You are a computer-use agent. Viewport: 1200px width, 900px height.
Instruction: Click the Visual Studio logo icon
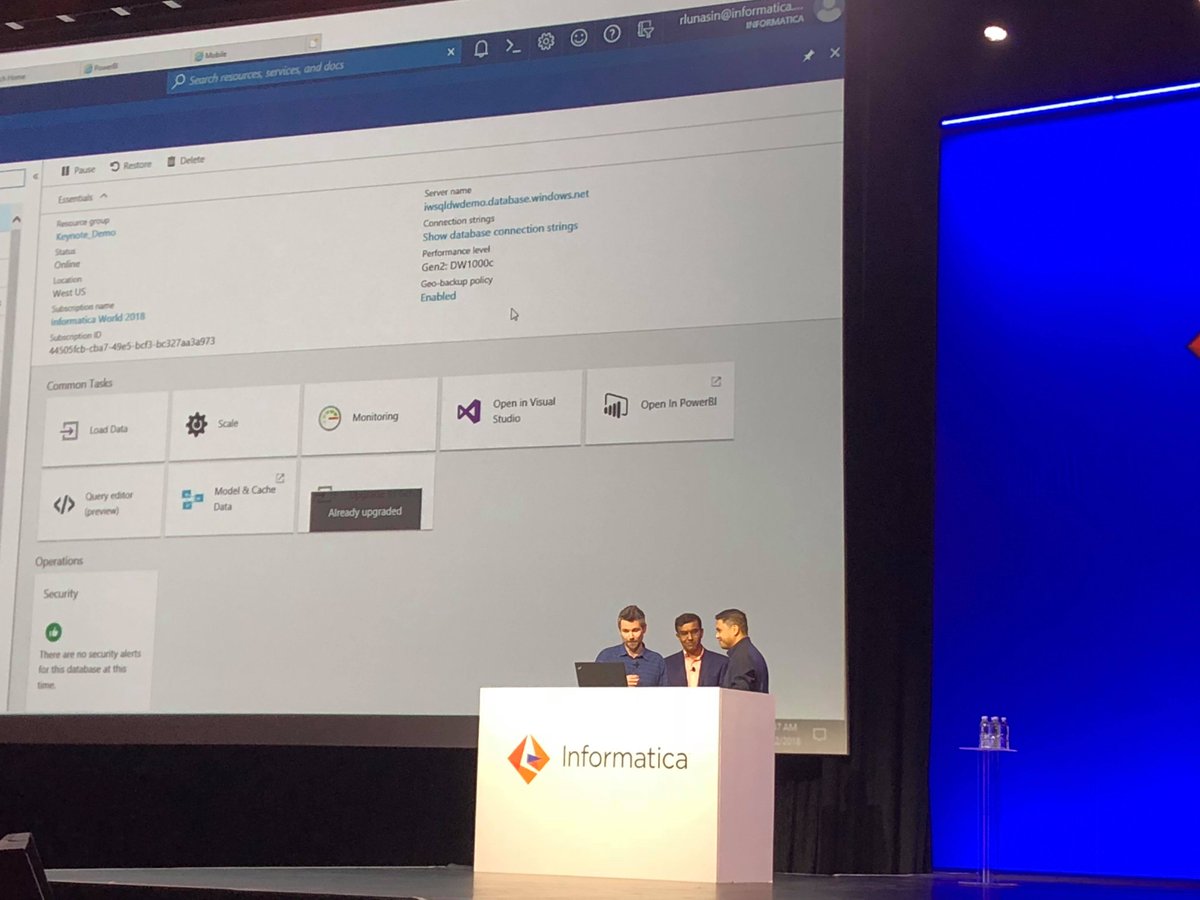469,411
